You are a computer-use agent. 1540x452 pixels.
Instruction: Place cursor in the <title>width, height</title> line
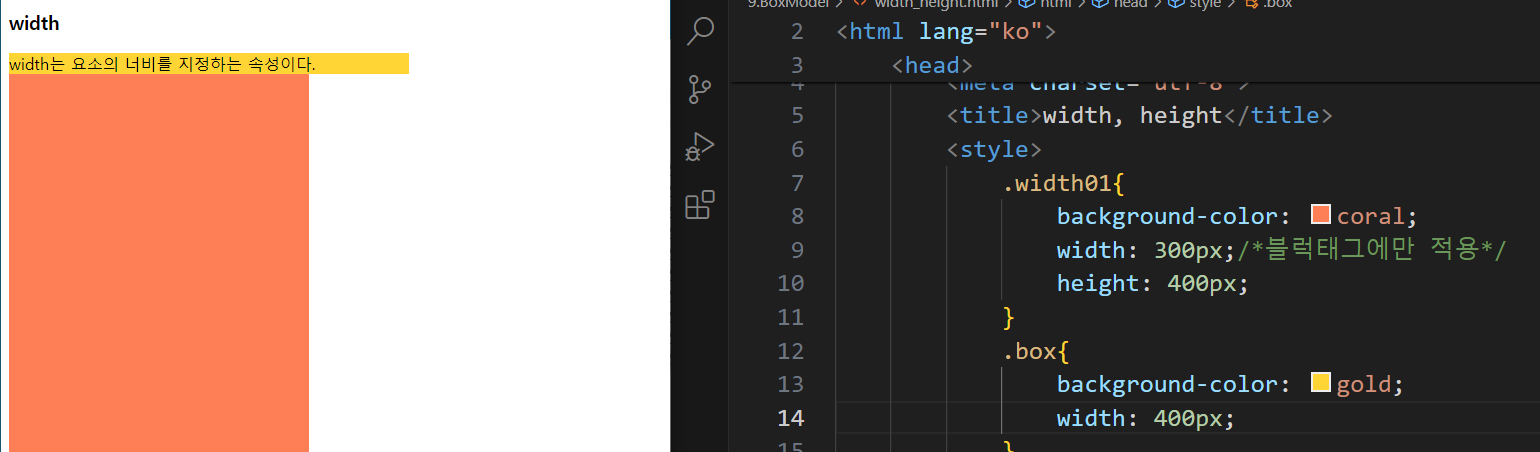click(1139, 115)
